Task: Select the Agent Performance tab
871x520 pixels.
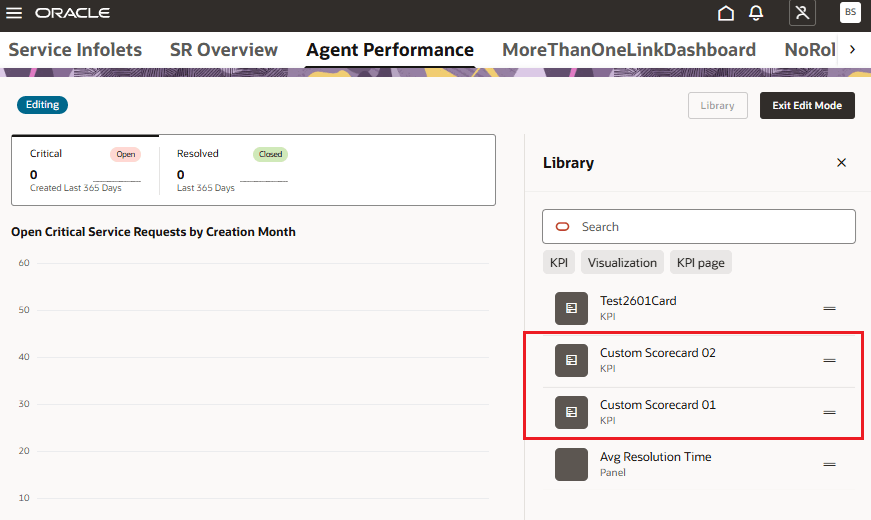Action: click(390, 49)
